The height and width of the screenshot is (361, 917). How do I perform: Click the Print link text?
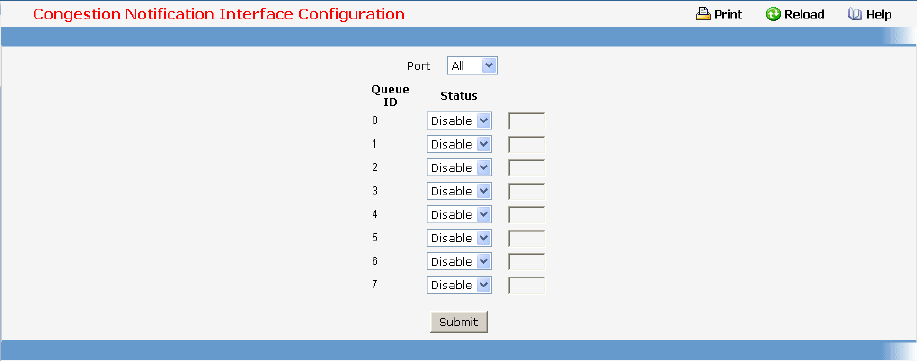728,15
